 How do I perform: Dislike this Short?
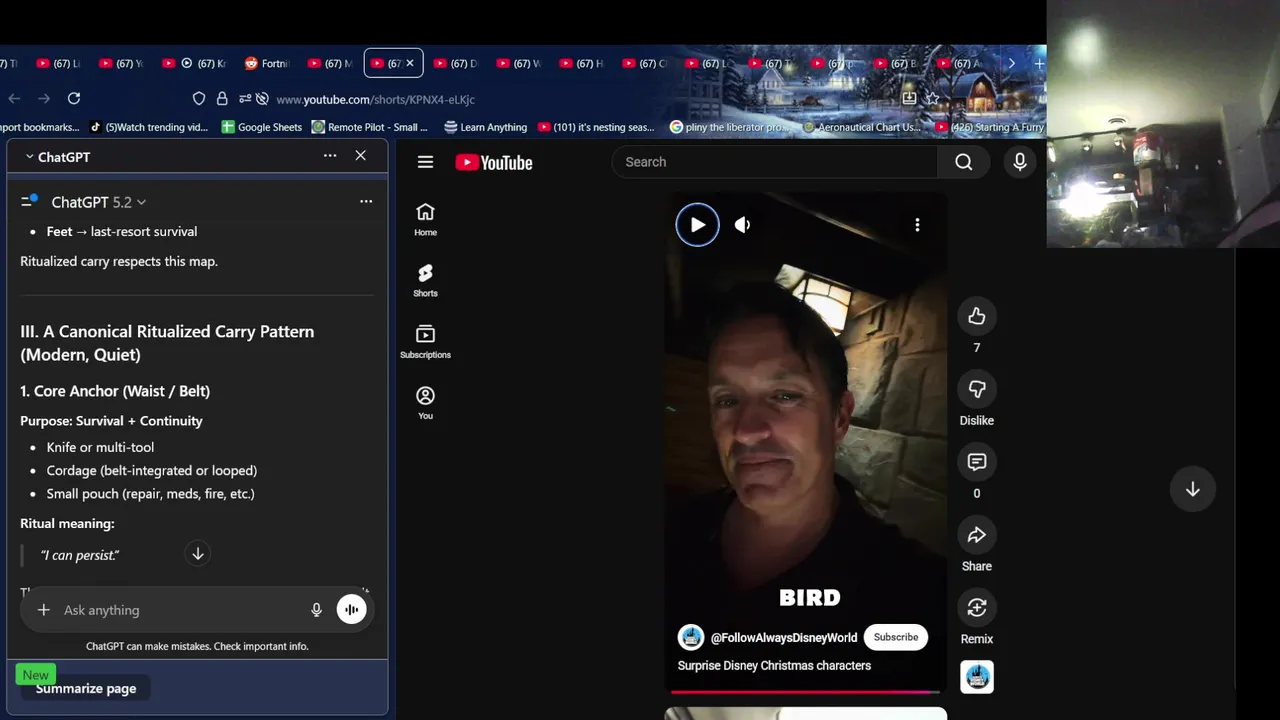977,389
